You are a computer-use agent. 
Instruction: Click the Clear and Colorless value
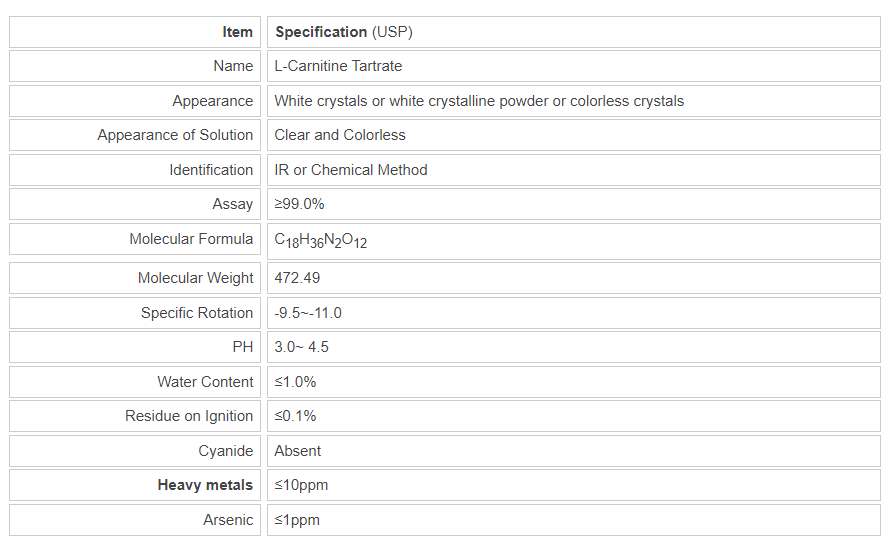tap(340, 135)
